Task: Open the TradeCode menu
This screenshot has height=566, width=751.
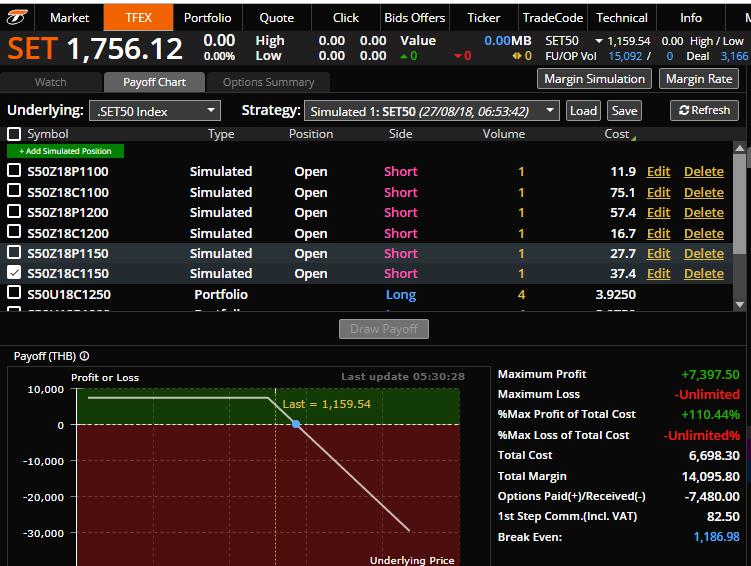Action: (552, 18)
